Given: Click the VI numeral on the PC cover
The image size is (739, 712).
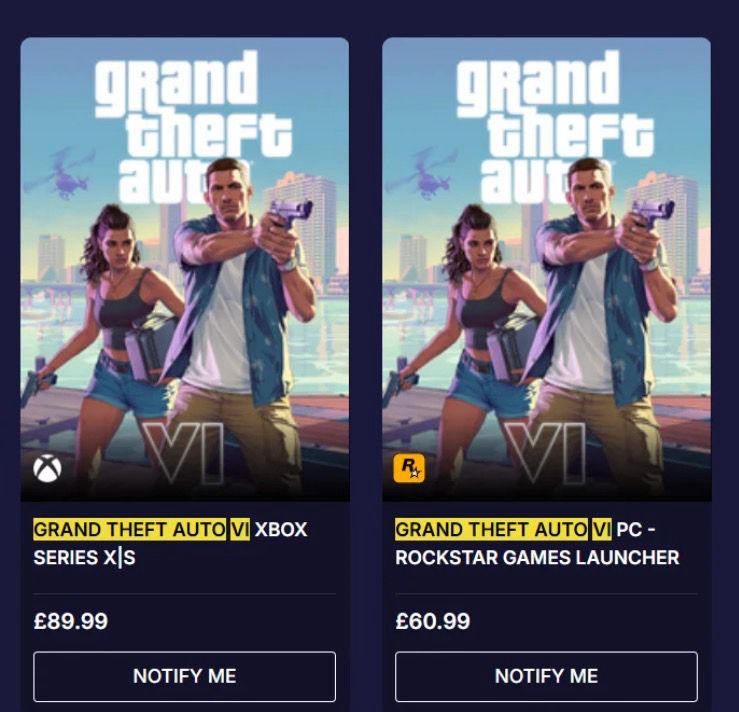Looking at the screenshot, I should [x=545, y=453].
